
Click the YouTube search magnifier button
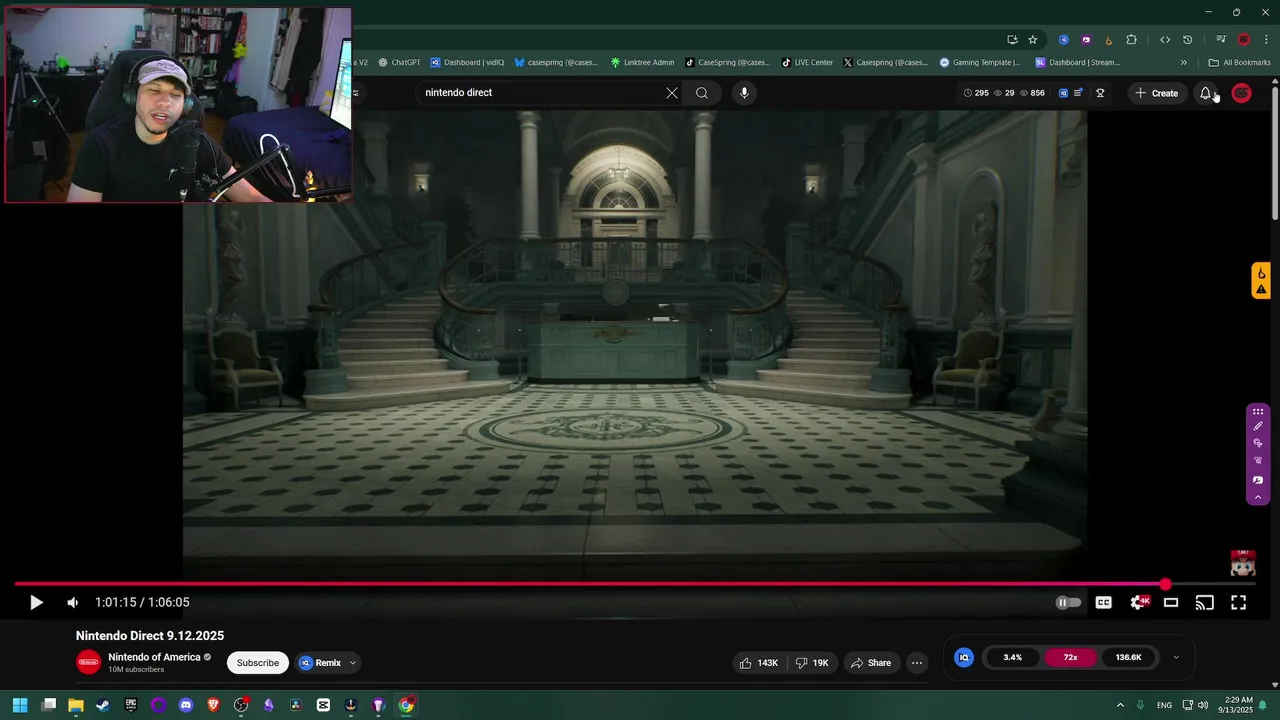702,93
